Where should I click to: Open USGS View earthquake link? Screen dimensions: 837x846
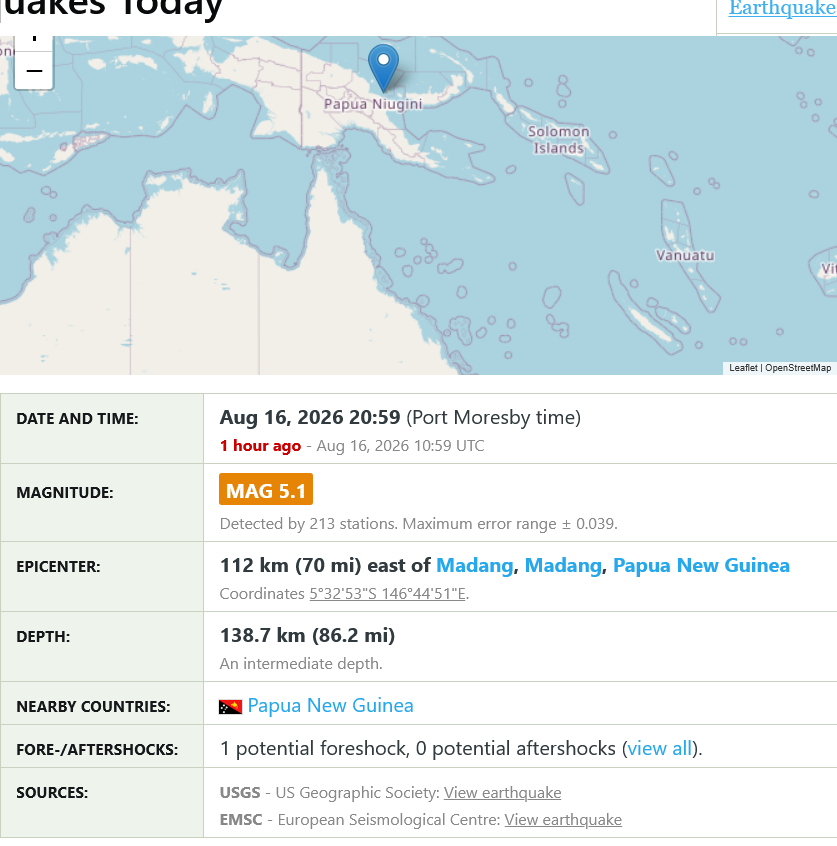click(x=502, y=793)
